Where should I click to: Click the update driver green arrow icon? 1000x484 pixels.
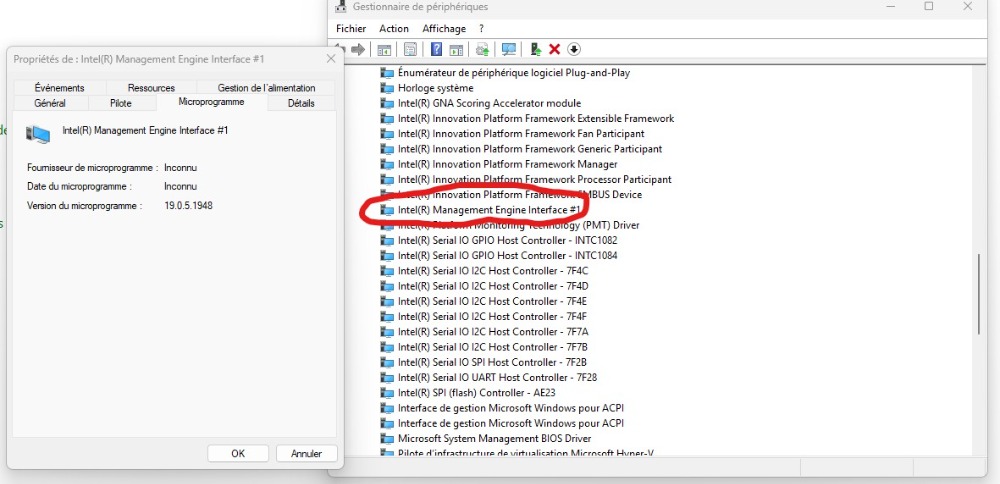tap(536, 50)
